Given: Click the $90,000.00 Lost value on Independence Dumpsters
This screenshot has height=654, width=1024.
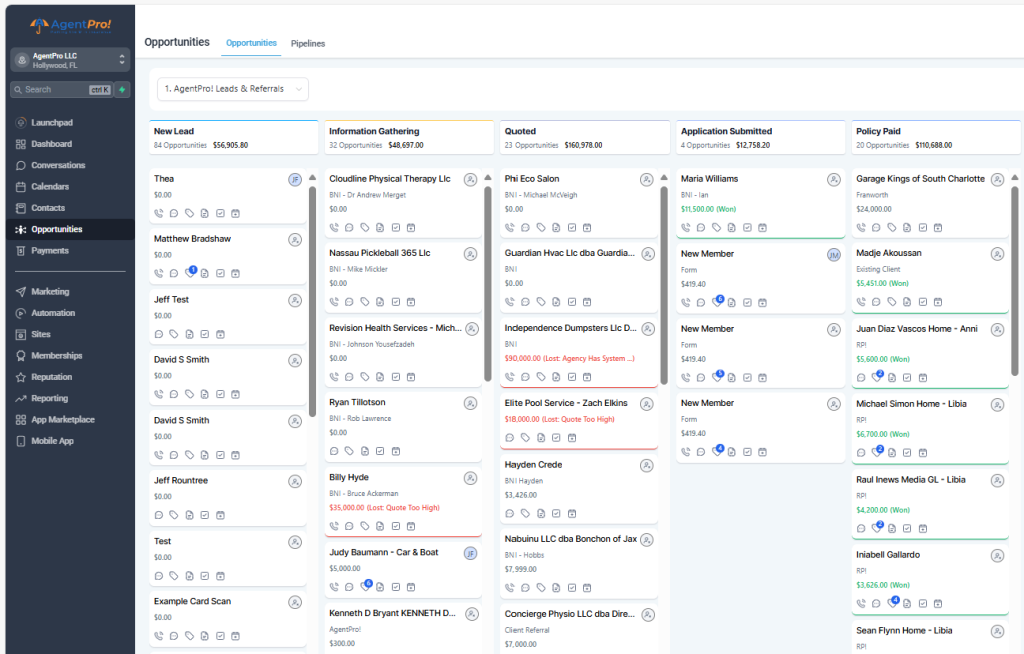Looking at the screenshot, I should [569, 359].
